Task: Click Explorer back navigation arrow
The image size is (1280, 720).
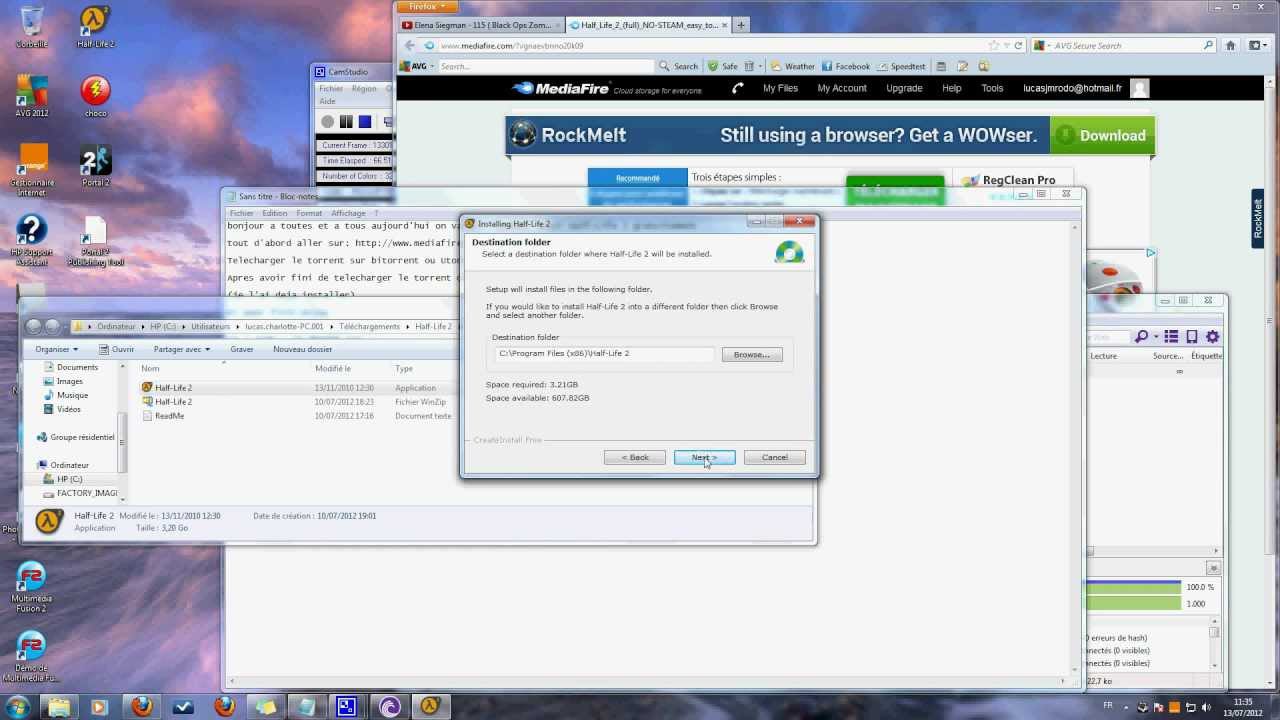Action: [x=33, y=326]
